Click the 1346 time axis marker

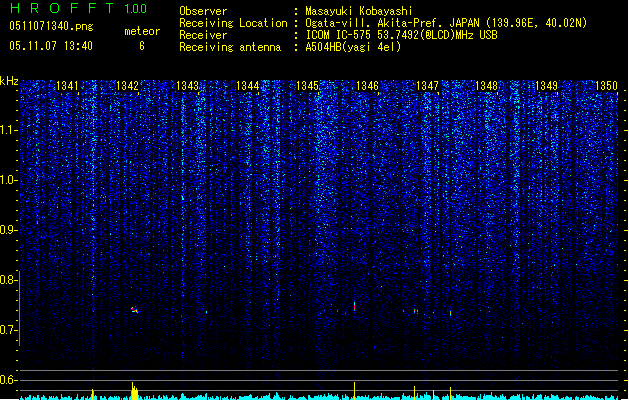[x=367, y=86]
